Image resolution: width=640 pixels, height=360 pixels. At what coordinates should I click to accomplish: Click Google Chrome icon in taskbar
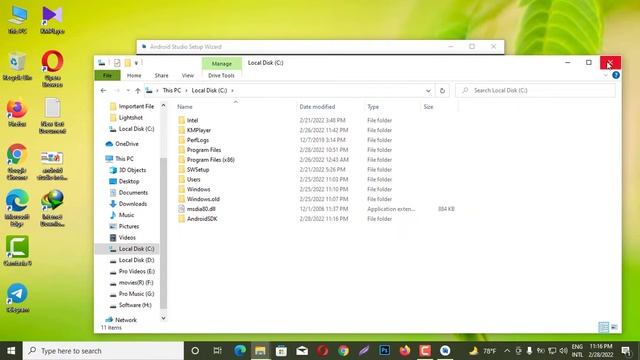pyautogui.click(x=343, y=351)
